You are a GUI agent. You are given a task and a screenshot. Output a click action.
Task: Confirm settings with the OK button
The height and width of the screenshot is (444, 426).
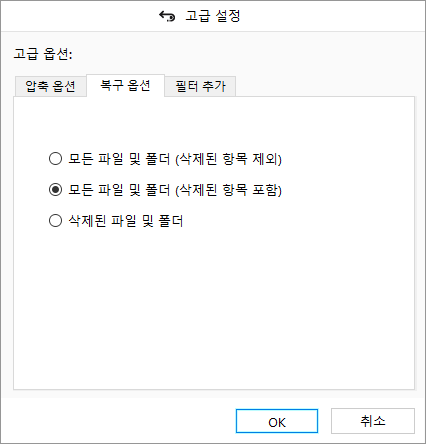coord(277,421)
